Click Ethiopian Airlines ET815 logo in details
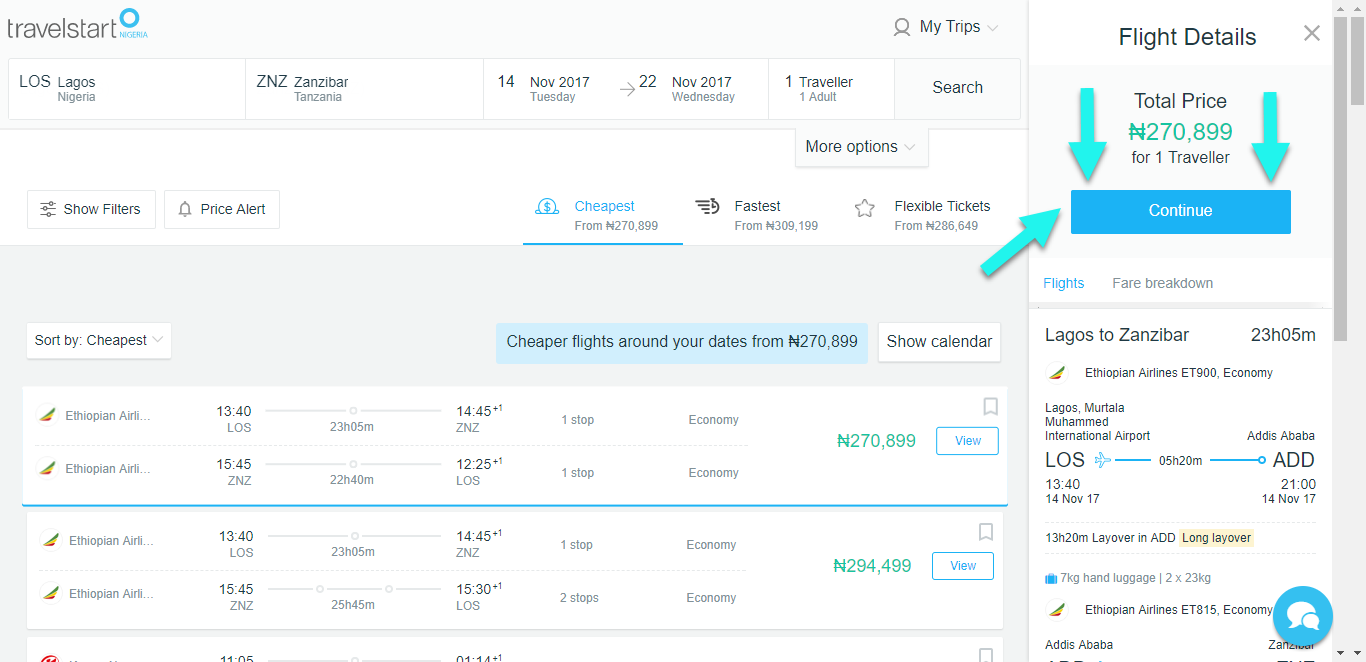Viewport: 1366px width, 662px height. pos(1057,610)
